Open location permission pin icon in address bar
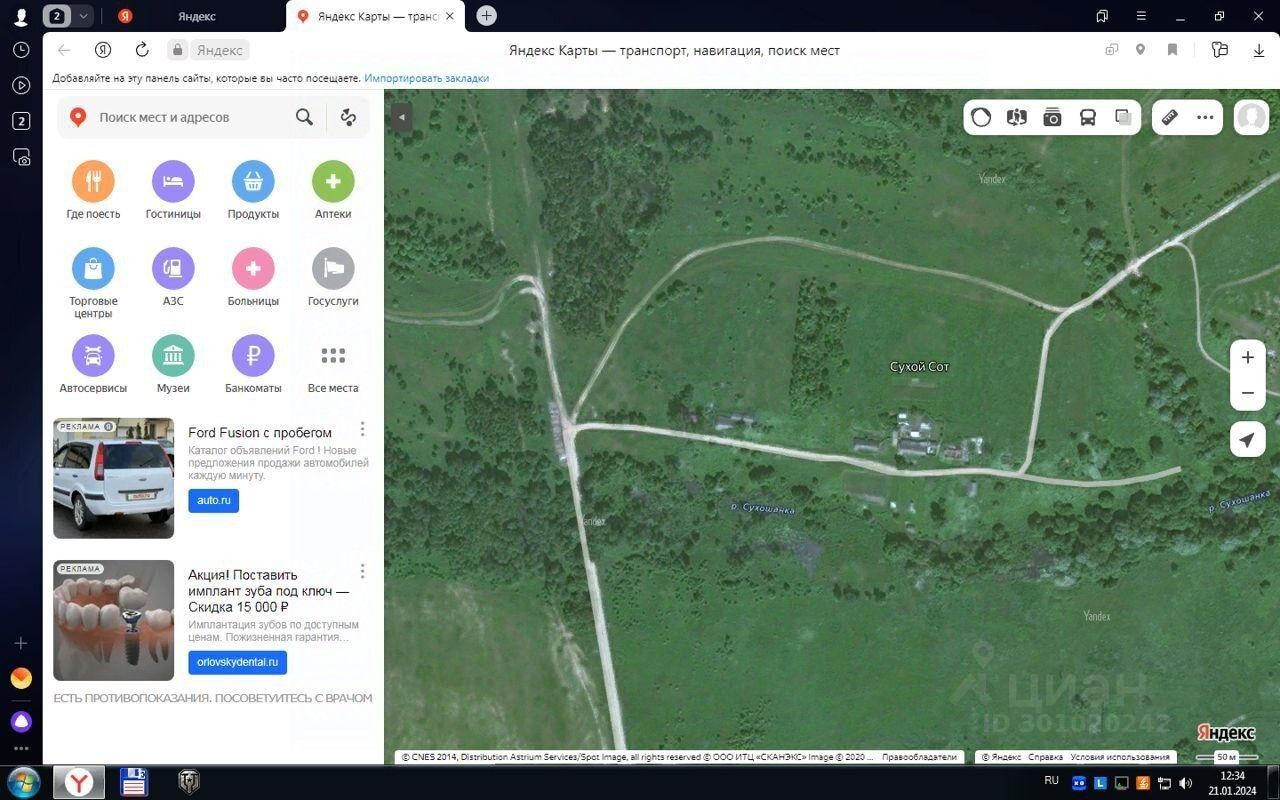1280x800 pixels. pyautogui.click(x=1140, y=50)
